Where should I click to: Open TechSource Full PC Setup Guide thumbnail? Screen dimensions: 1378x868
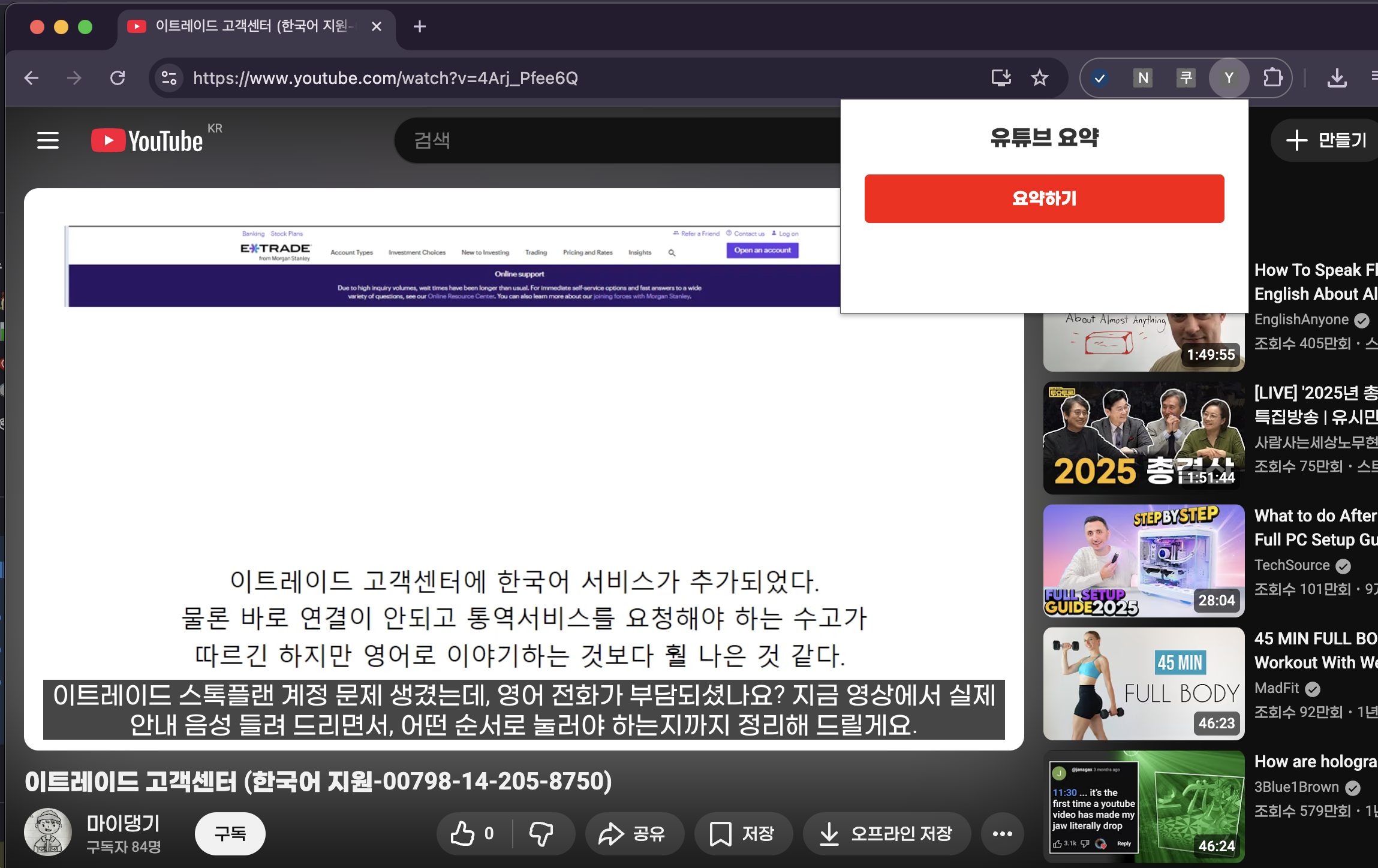tap(1143, 560)
